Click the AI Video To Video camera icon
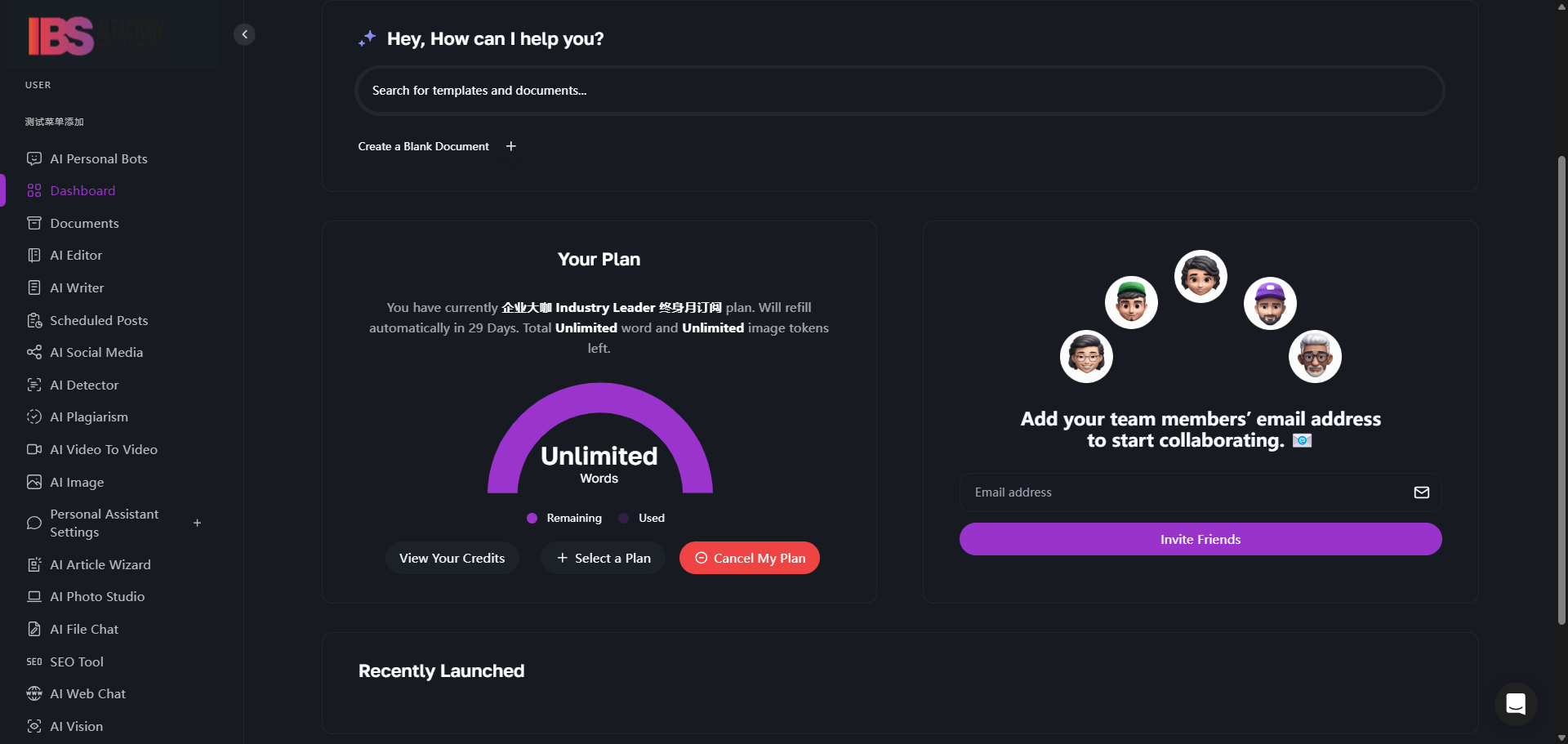Screen dimensions: 1568x744 (34, 449)
